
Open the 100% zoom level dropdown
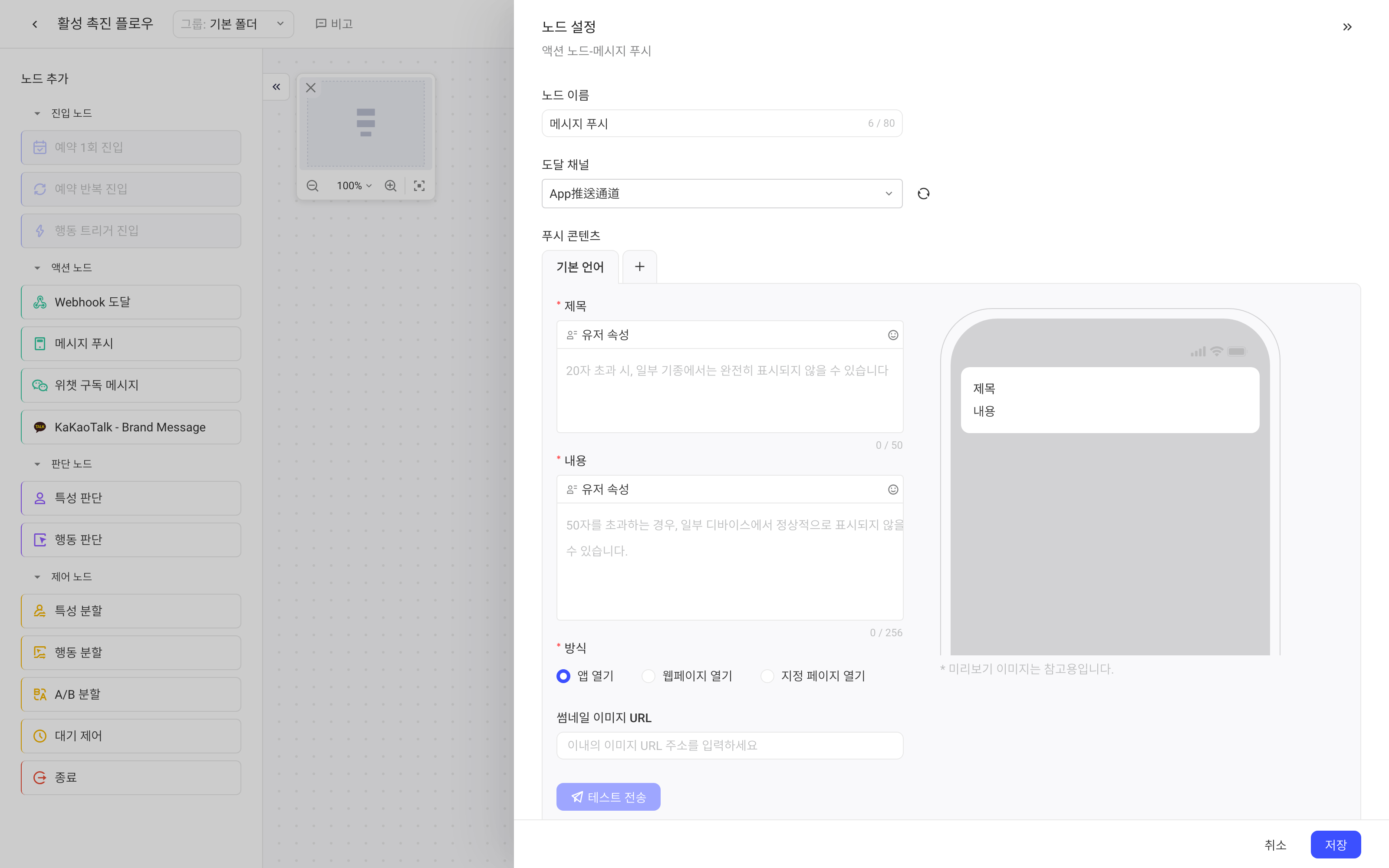354,185
